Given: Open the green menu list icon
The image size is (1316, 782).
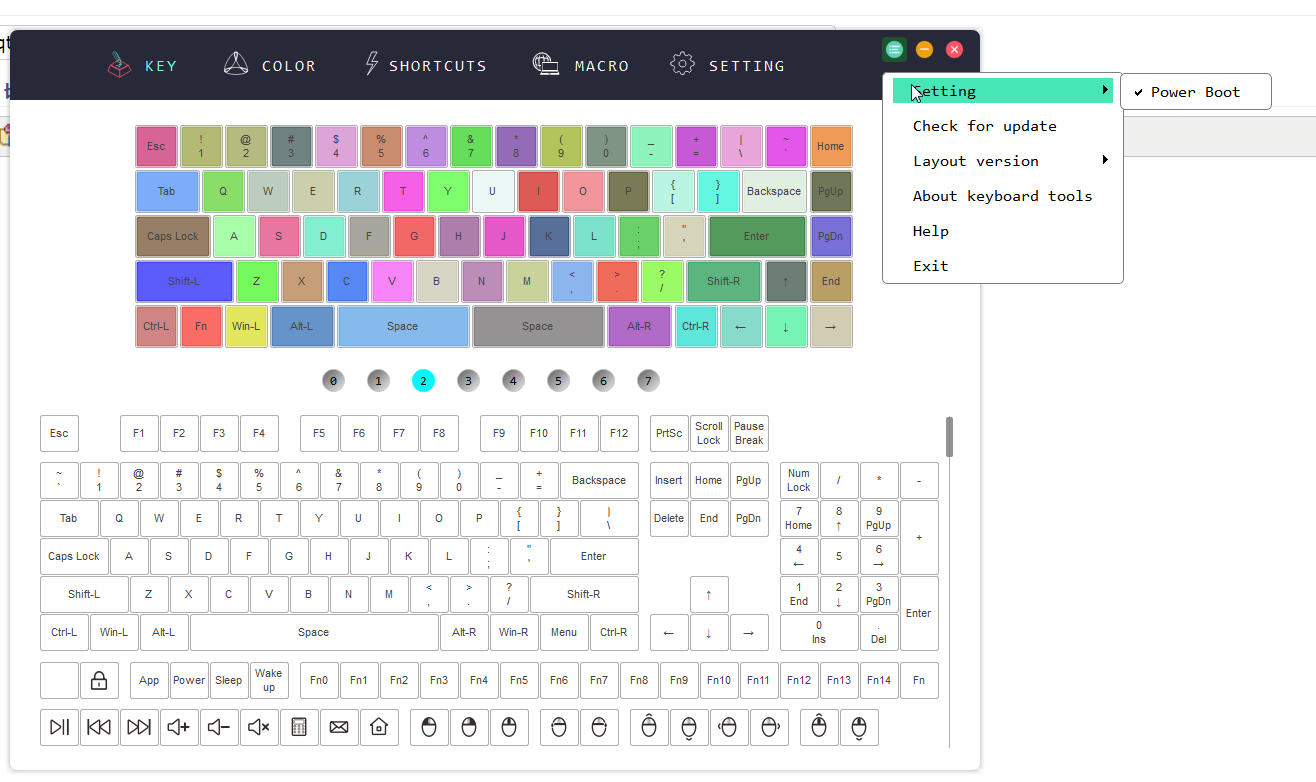Looking at the screenshot, I should (894, 49).
